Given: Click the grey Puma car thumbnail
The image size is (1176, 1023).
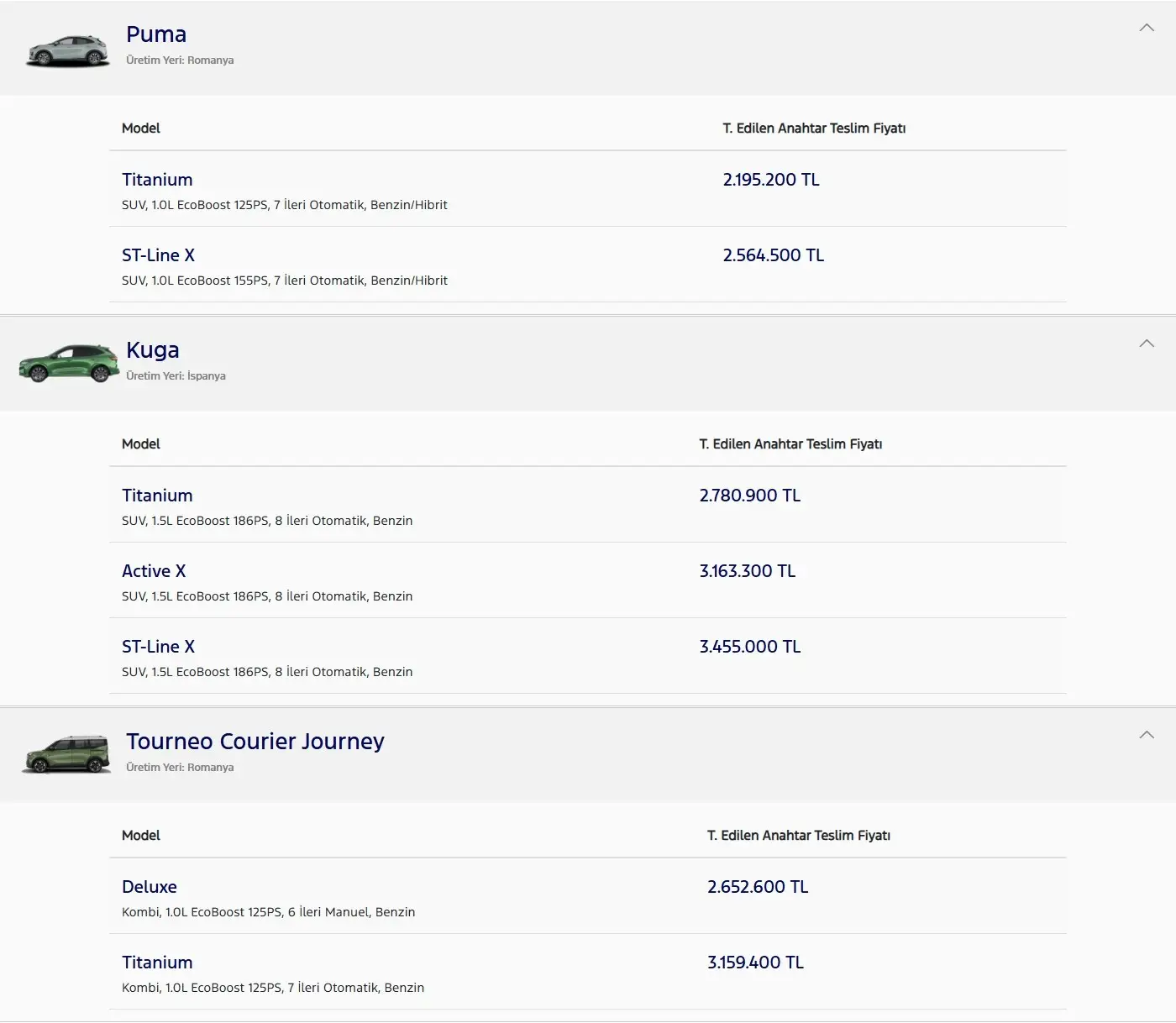Looking at the screenshot, I should 68,50.
